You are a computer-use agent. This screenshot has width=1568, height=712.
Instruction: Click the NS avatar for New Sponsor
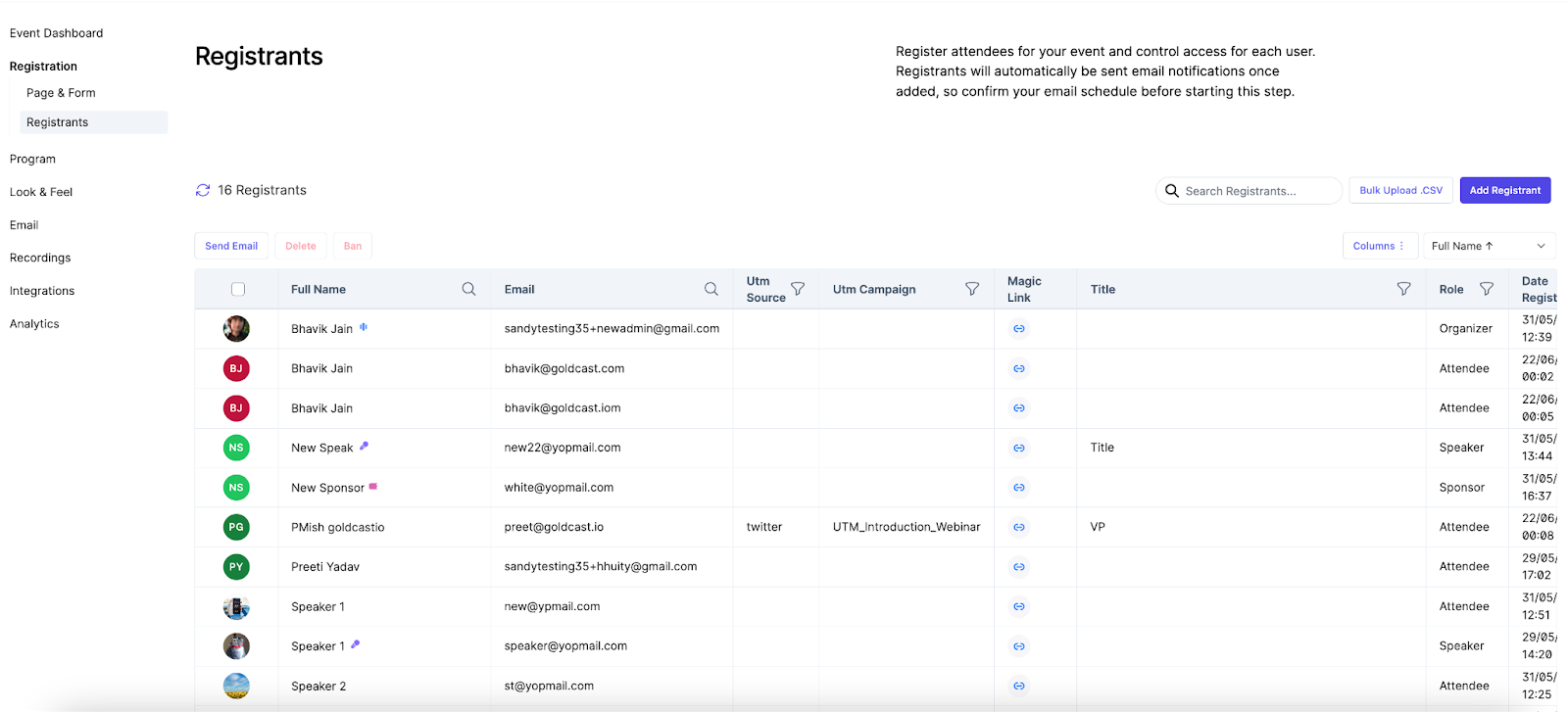(236, 488)
